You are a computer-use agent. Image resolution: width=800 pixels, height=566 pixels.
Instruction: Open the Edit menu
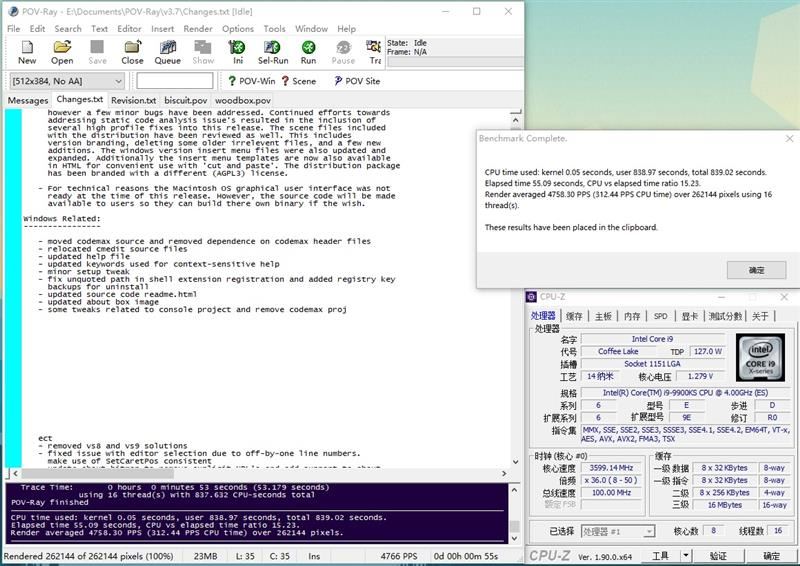pyautogui.click(x=37, y=29)
